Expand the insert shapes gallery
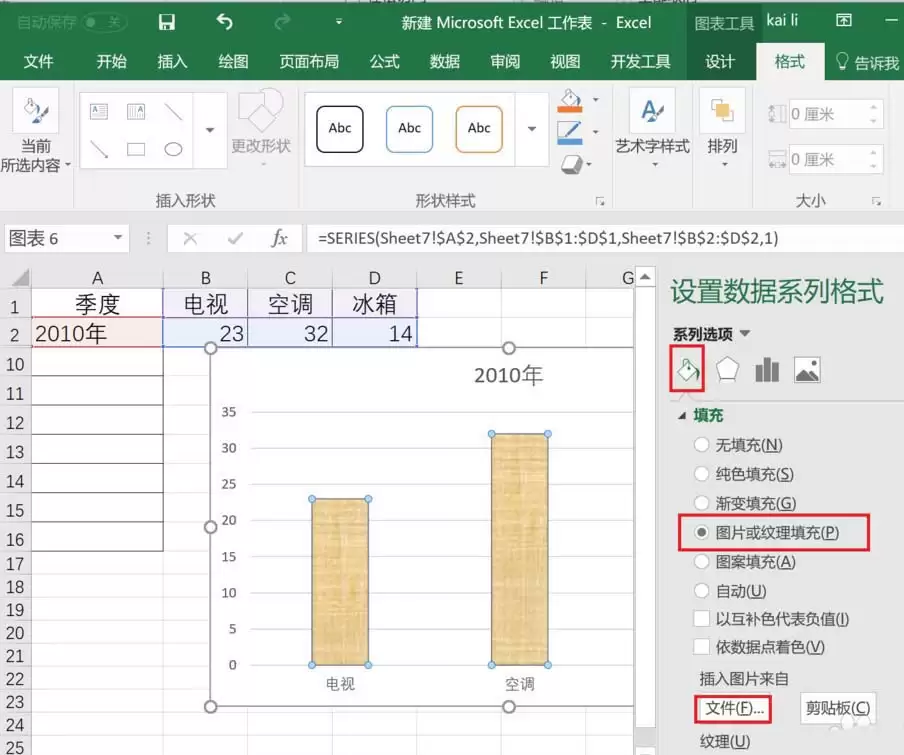Viewport: 904px width, 755px height. coord(210,130)
